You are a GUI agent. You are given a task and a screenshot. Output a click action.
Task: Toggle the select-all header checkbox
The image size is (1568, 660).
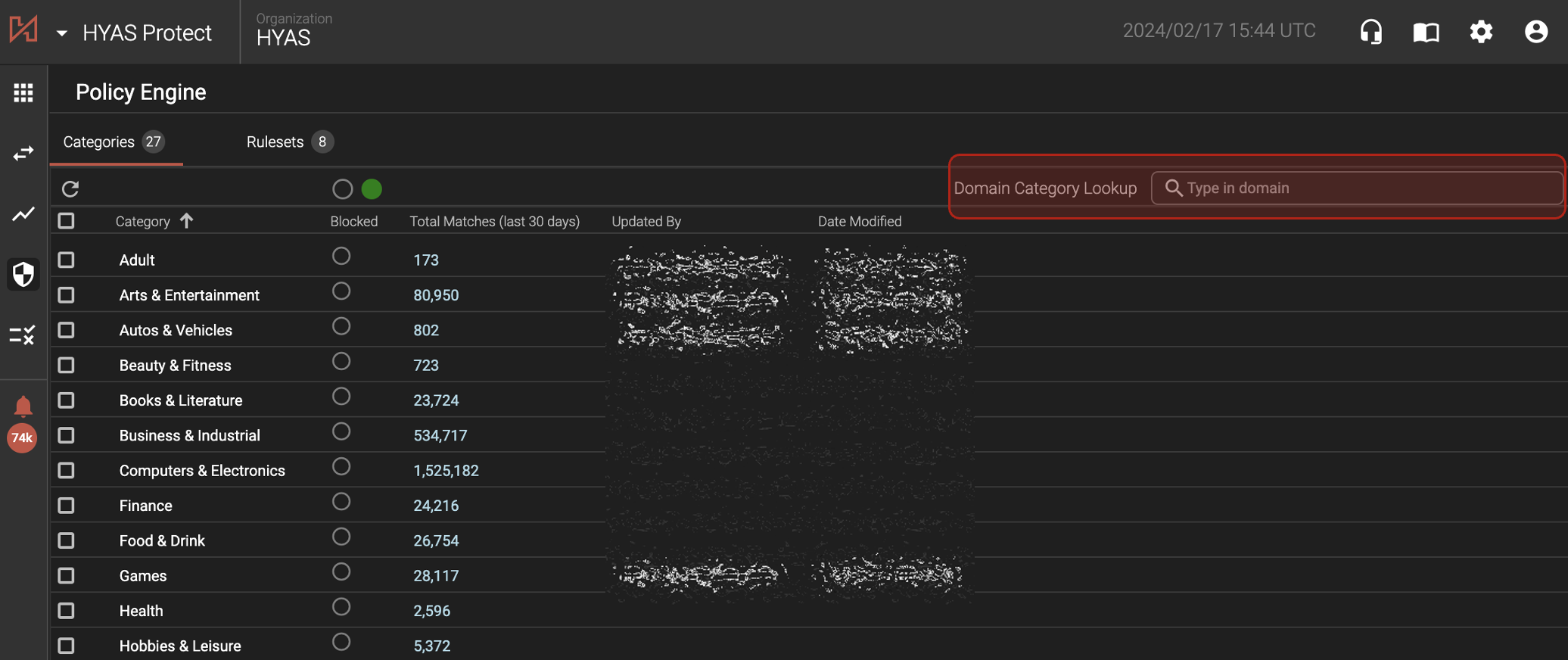click(67, 221)
